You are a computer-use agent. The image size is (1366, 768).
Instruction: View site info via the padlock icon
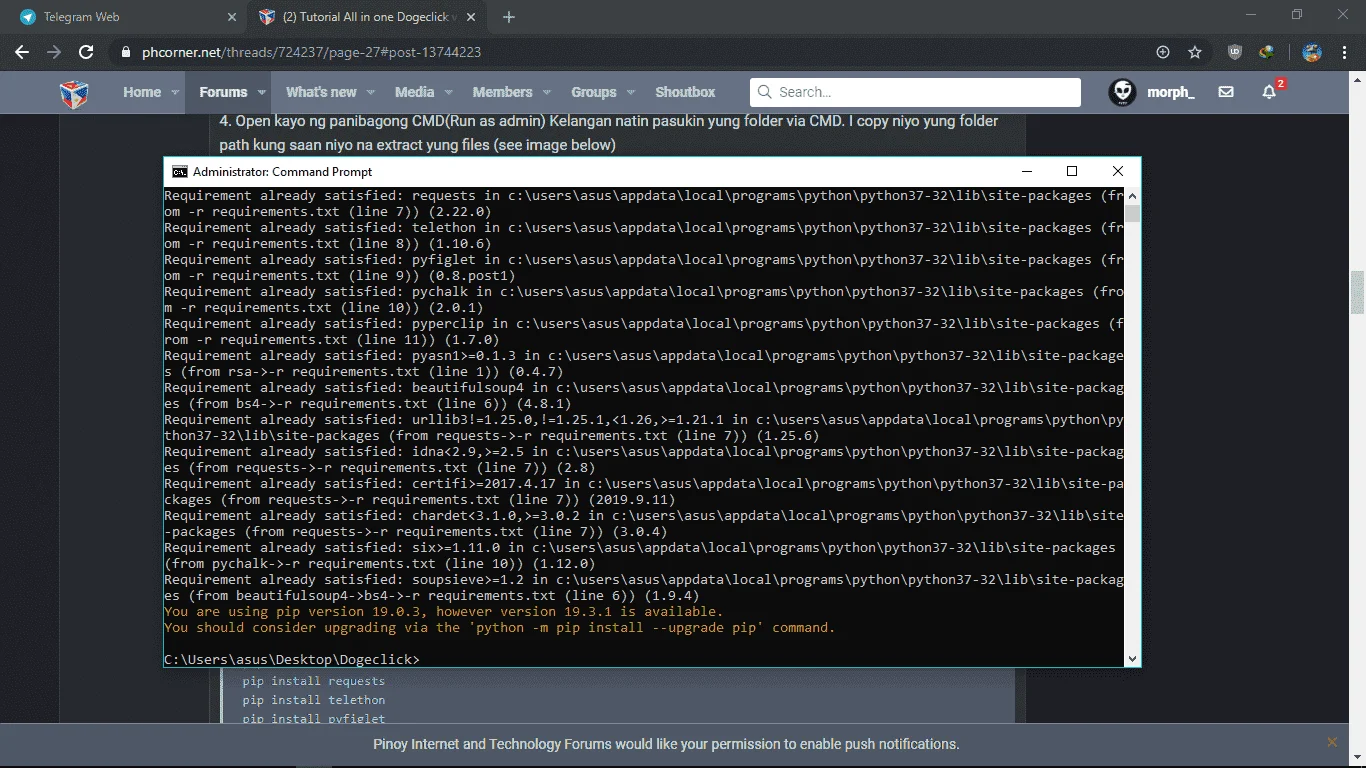click(125, 52)
